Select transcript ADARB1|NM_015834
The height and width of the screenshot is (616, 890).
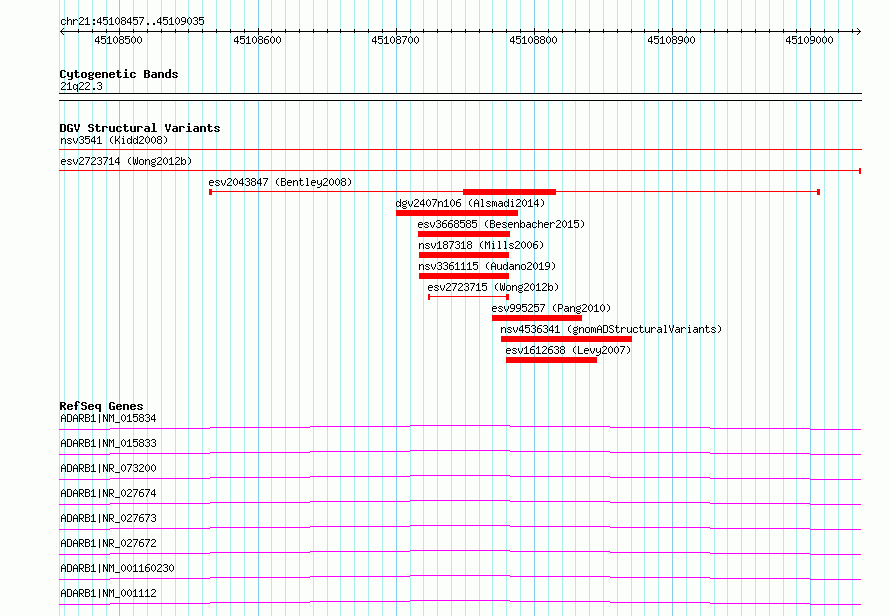coord(108,418)
